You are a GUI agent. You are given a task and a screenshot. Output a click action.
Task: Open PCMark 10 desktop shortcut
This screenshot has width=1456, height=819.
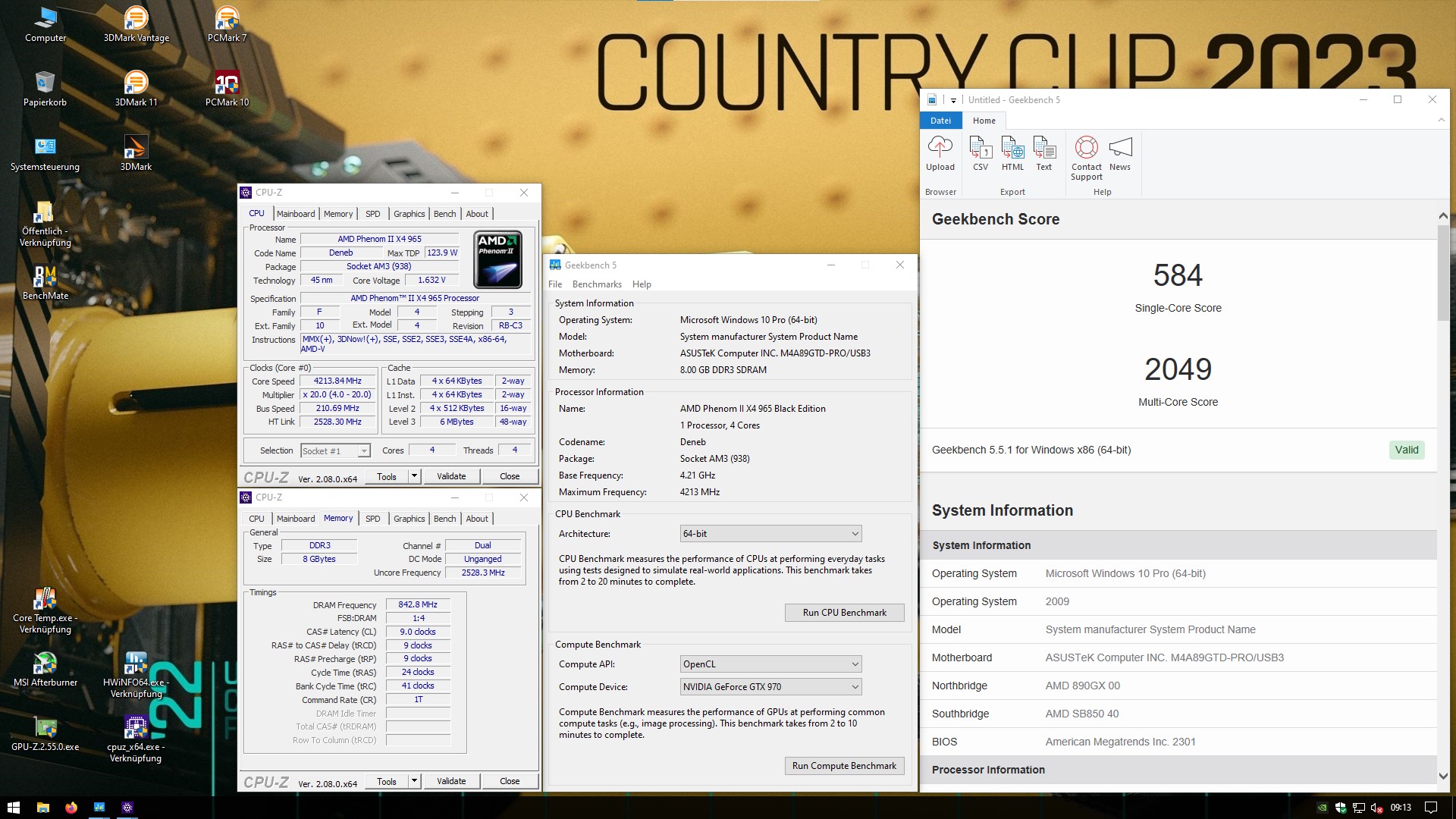pyautogui.click(x=227, y=89)
